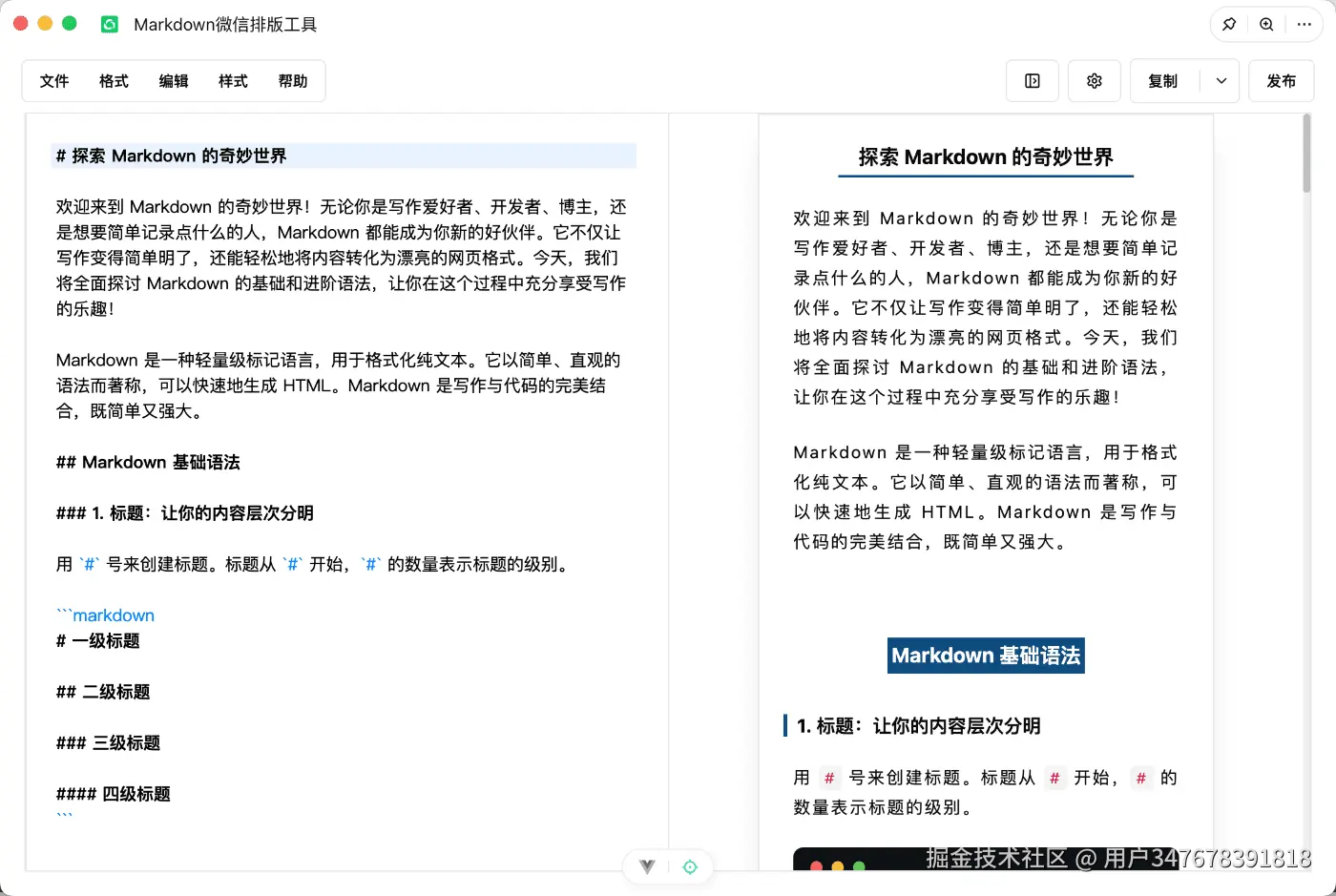Click editor line '# 一级标题'
Screen dimensions: 1336x896
(x=97, y=641)
